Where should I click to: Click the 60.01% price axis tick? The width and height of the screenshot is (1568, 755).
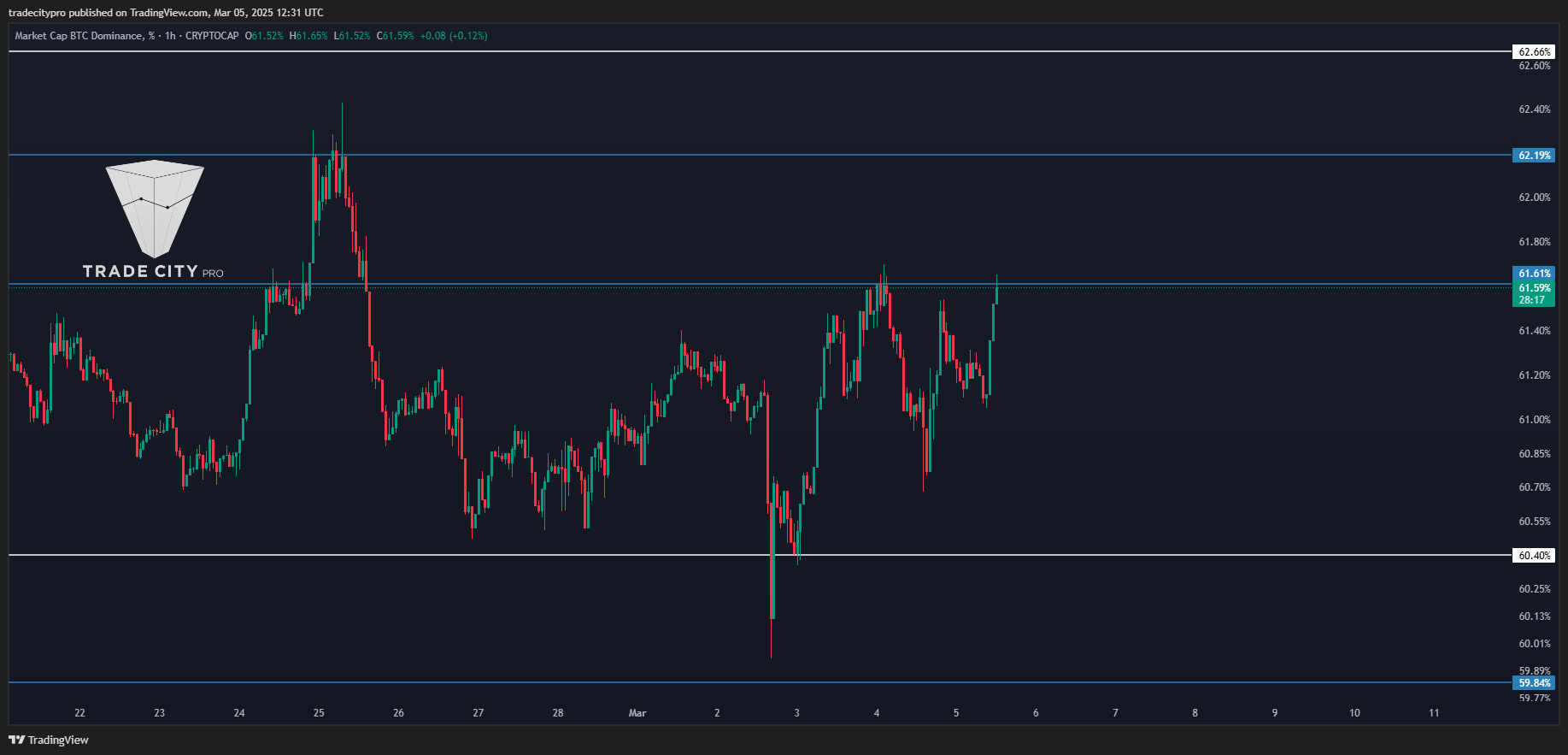coord(1535,644)
